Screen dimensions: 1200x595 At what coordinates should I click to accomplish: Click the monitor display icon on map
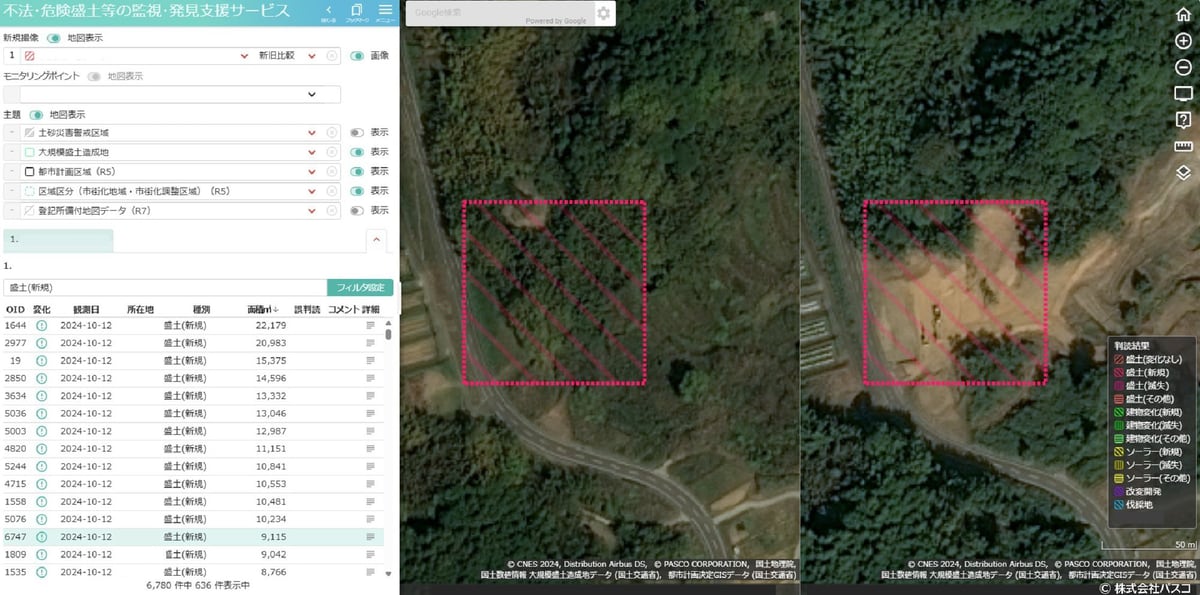[x=1183, y=93]
